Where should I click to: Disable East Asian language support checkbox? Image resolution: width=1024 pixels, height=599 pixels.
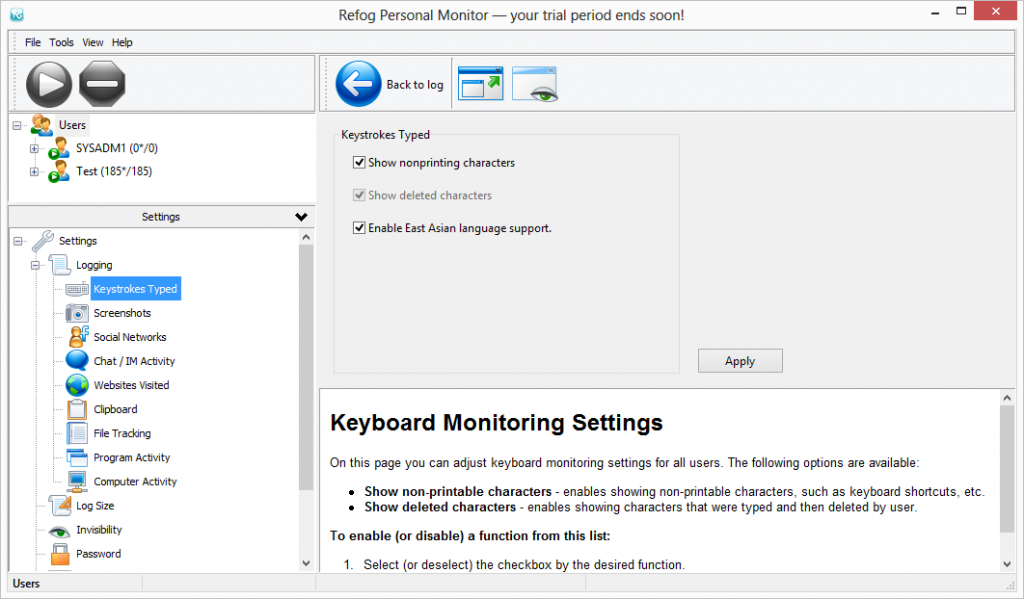359,228
